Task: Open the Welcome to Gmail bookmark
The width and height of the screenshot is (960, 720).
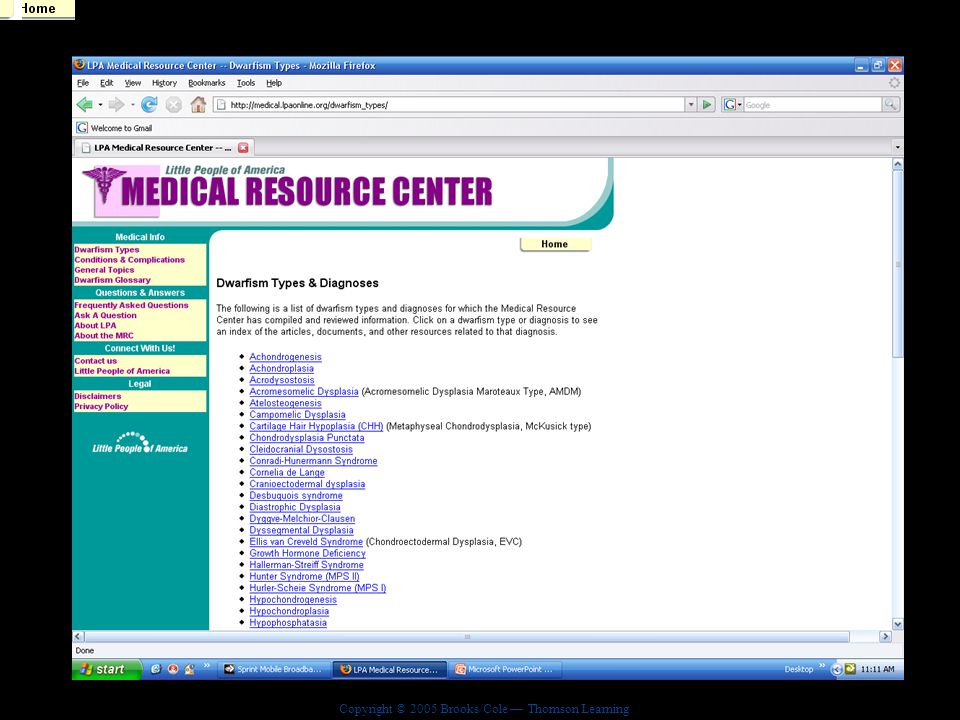Action: point(114,128)
